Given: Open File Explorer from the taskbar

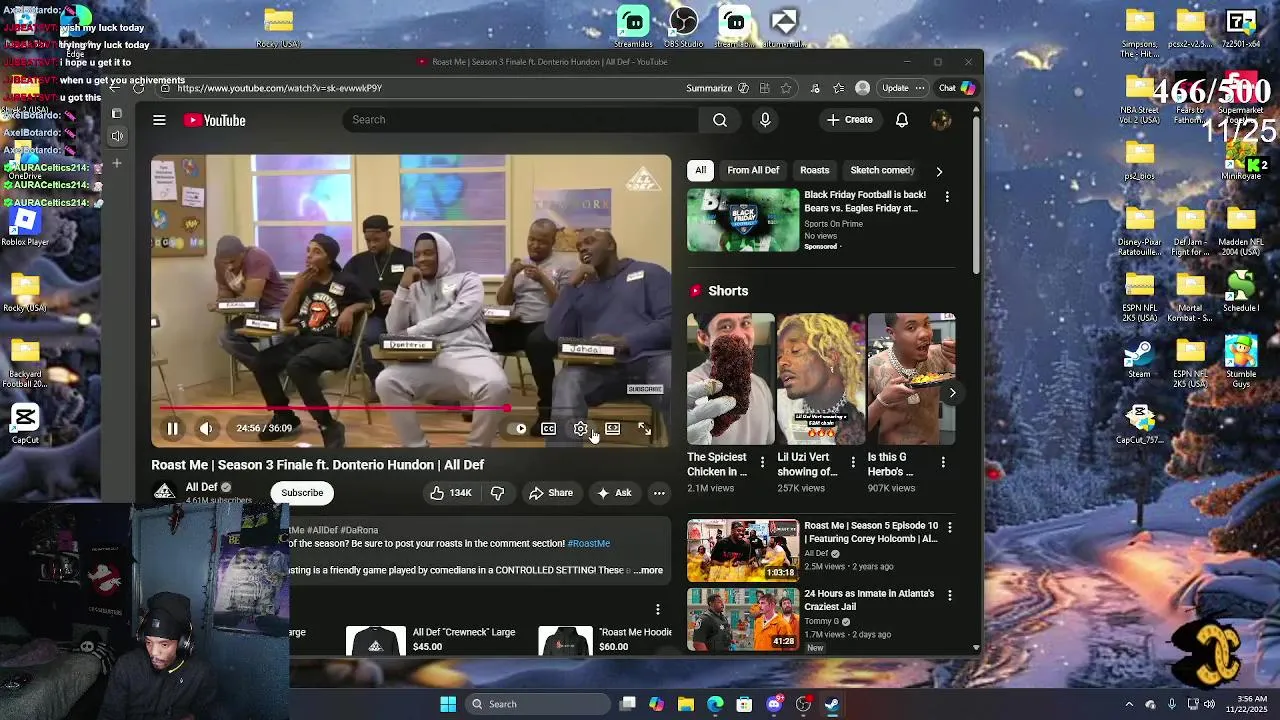Looking at the screenshot, I should [x=686, y=704].
